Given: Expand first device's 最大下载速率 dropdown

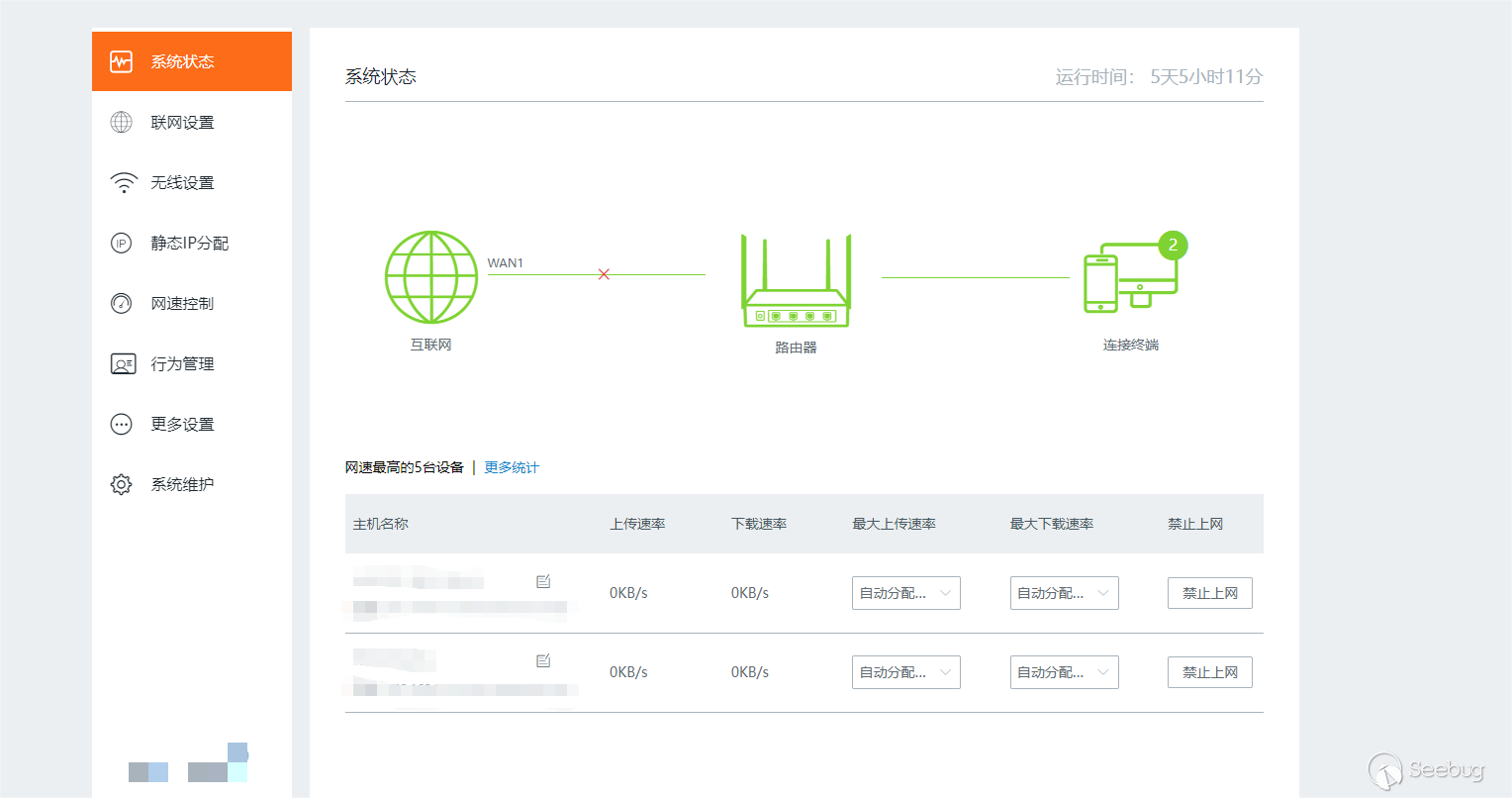Looking at the screenshot, I should 1065,593.
